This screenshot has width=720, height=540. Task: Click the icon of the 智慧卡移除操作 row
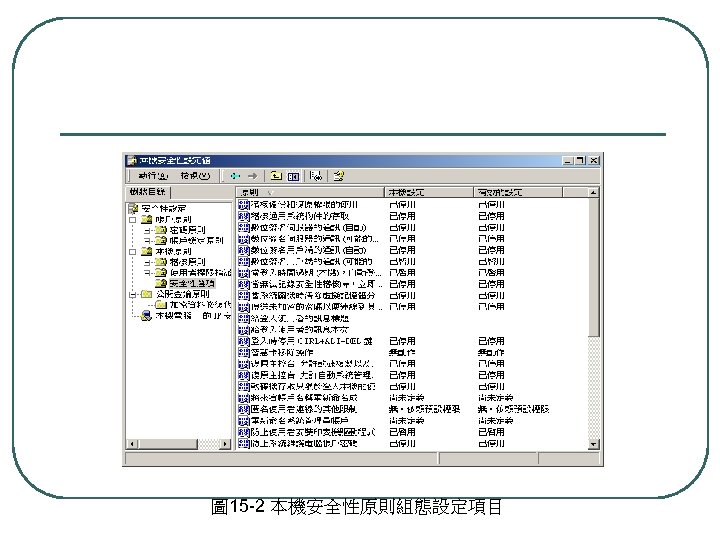(244, 353)
